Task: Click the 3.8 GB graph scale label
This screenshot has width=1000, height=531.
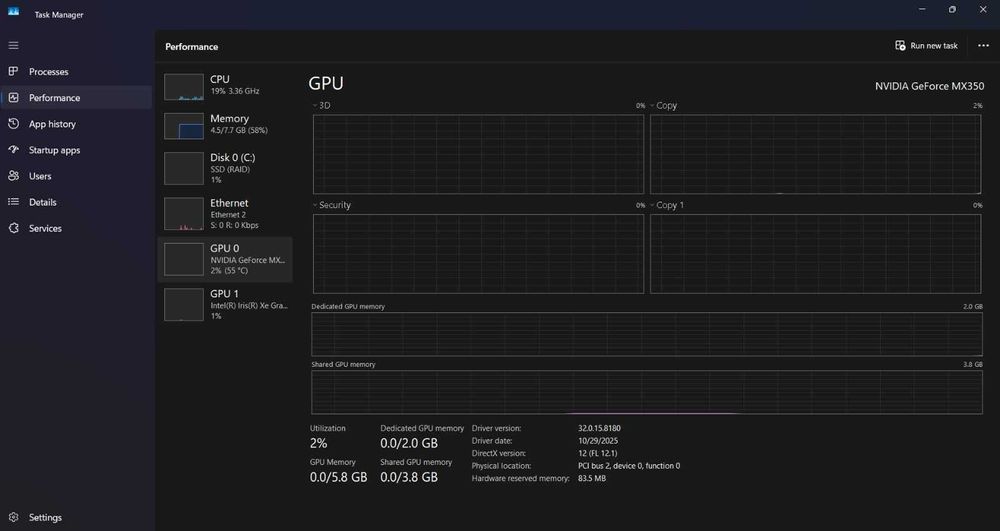Action: [973, 365]
